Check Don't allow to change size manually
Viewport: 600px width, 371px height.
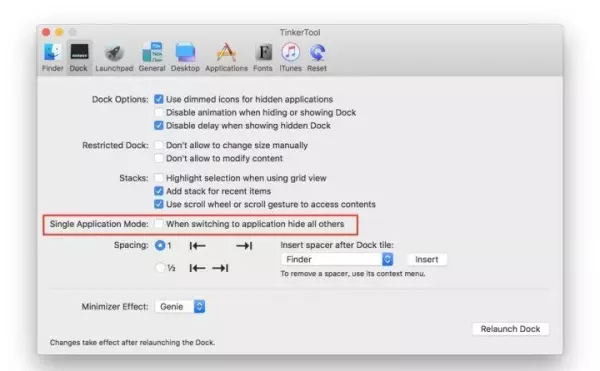(x=158, y=145)
